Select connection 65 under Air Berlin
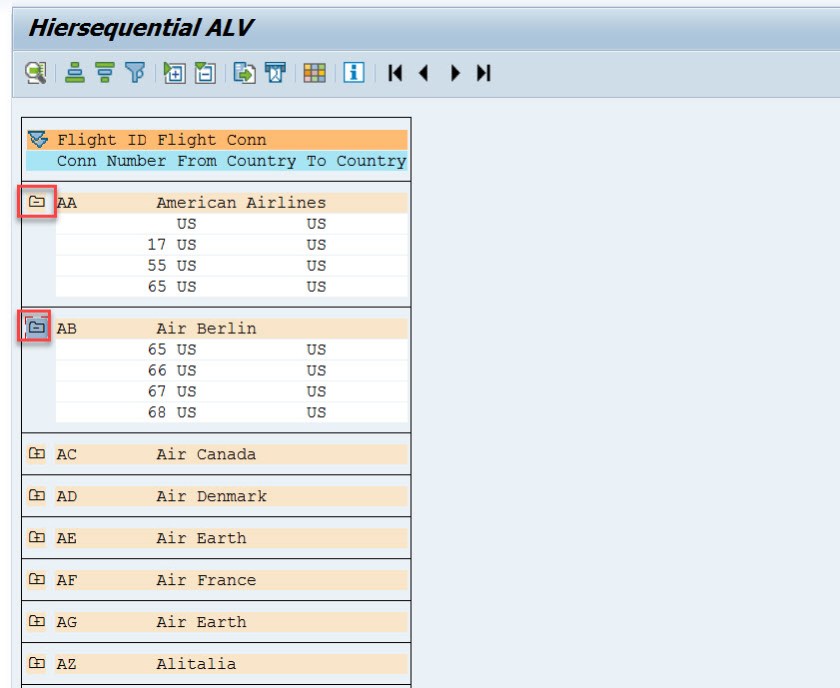Viewport: 840px width, 688px height. click(x=156, y=349)
